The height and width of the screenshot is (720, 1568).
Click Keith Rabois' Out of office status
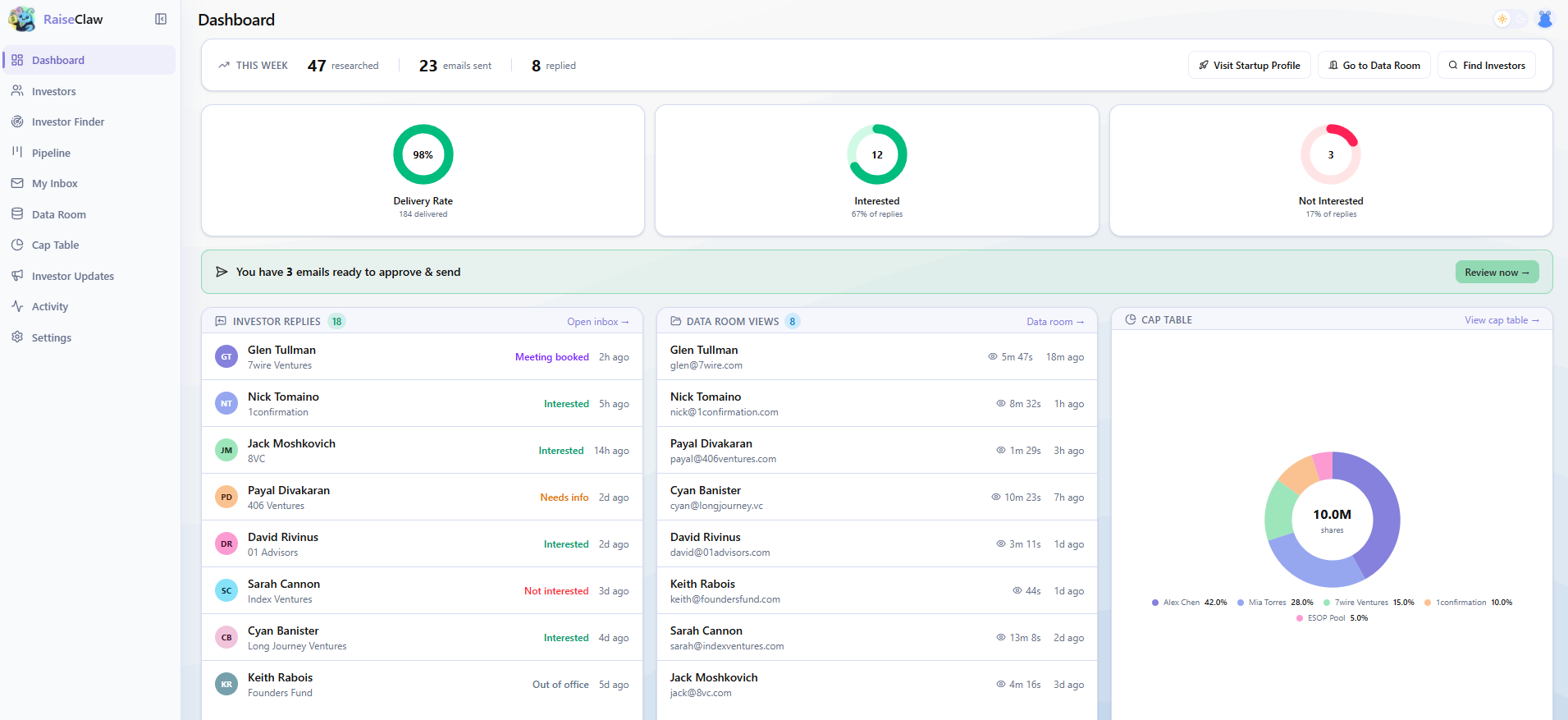point(560,685)
